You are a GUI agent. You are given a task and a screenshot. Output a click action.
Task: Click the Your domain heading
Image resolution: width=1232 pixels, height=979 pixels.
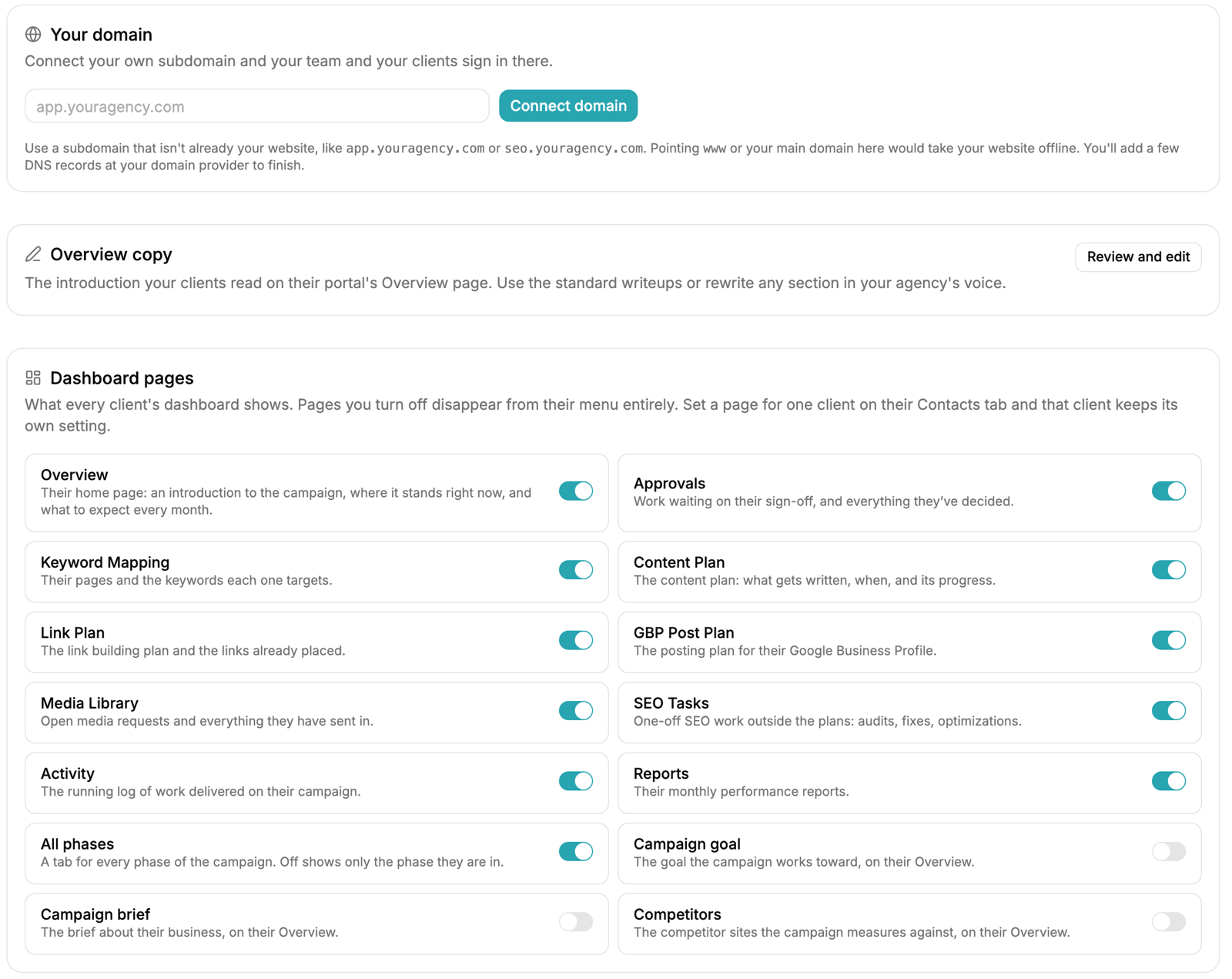point(101,35)
